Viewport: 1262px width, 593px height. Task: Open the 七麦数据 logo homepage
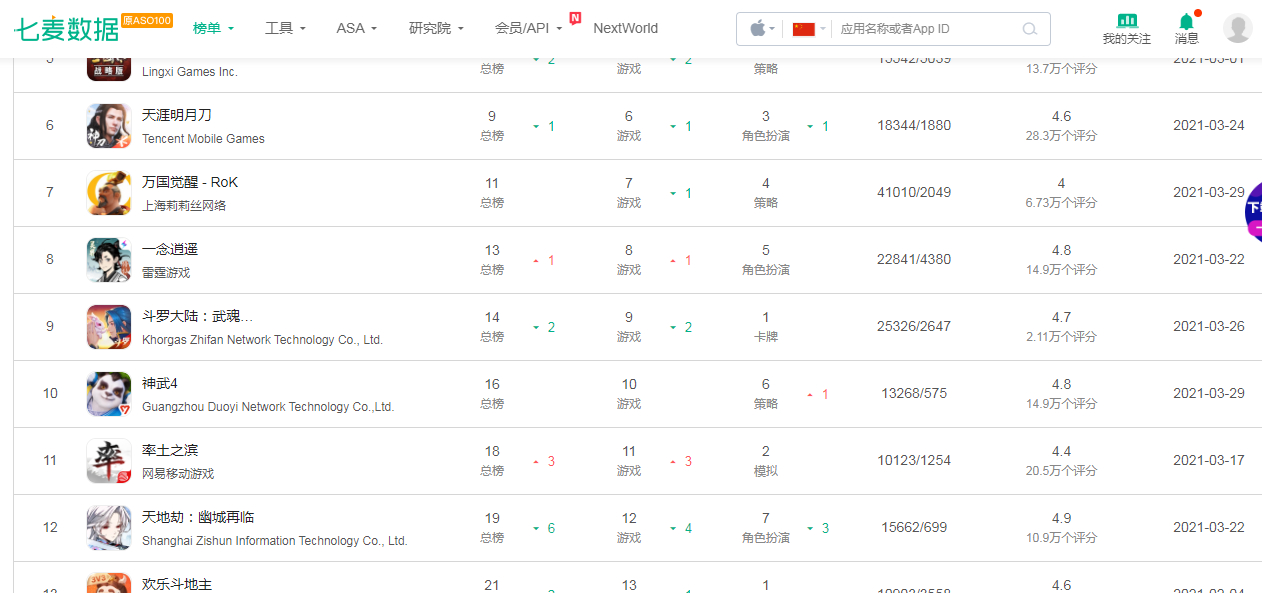(67, 29)
